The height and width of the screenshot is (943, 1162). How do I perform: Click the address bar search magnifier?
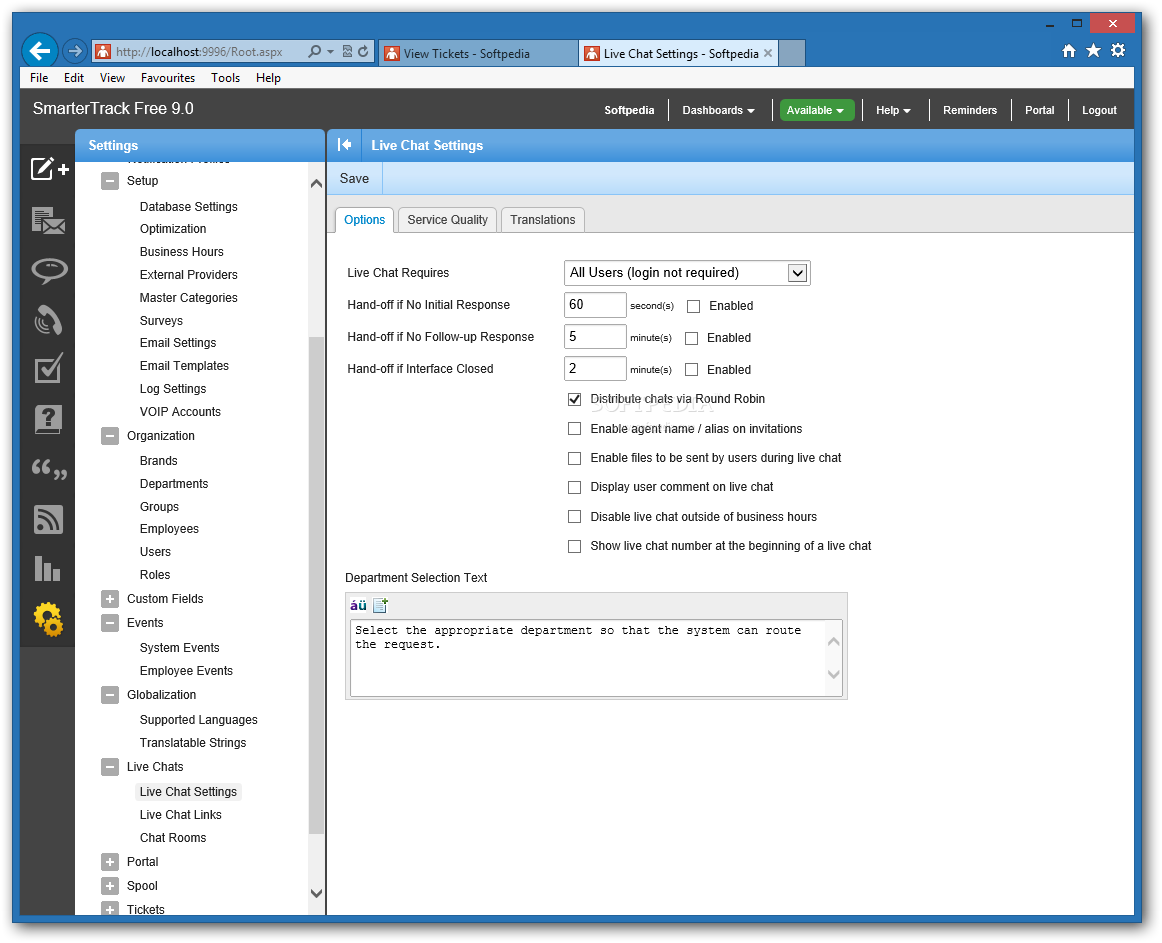point(315,51)
